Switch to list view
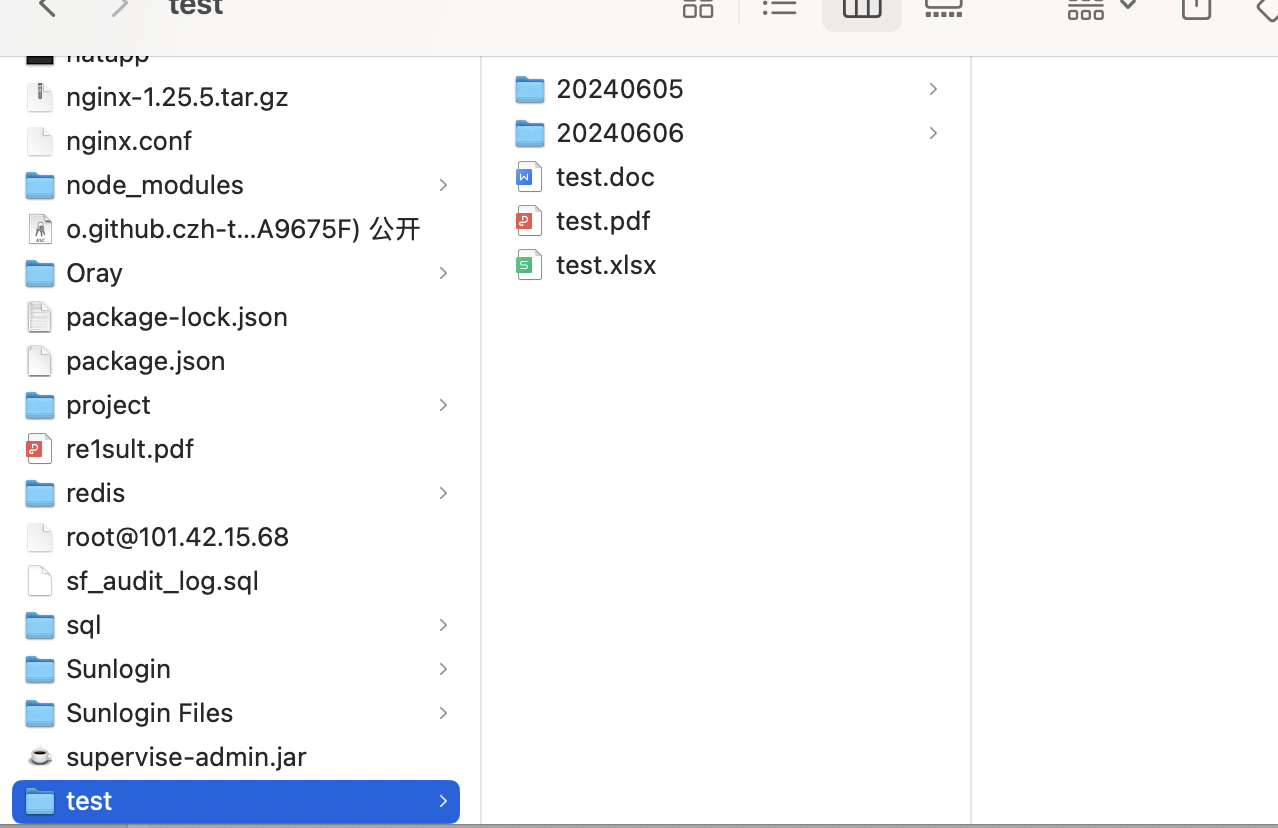This screenshot has height=828, width=1278. point(779,8)
